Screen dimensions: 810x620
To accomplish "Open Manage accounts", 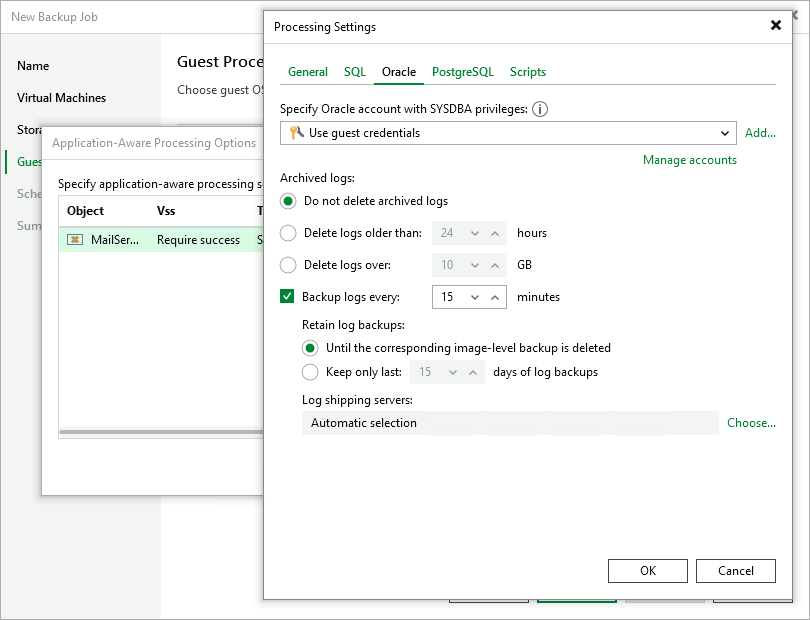I will [689, 159].
